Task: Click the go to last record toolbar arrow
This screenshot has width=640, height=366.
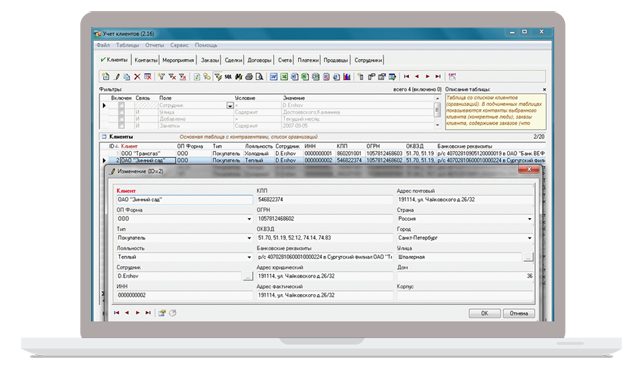Action: tap(438, 76)
